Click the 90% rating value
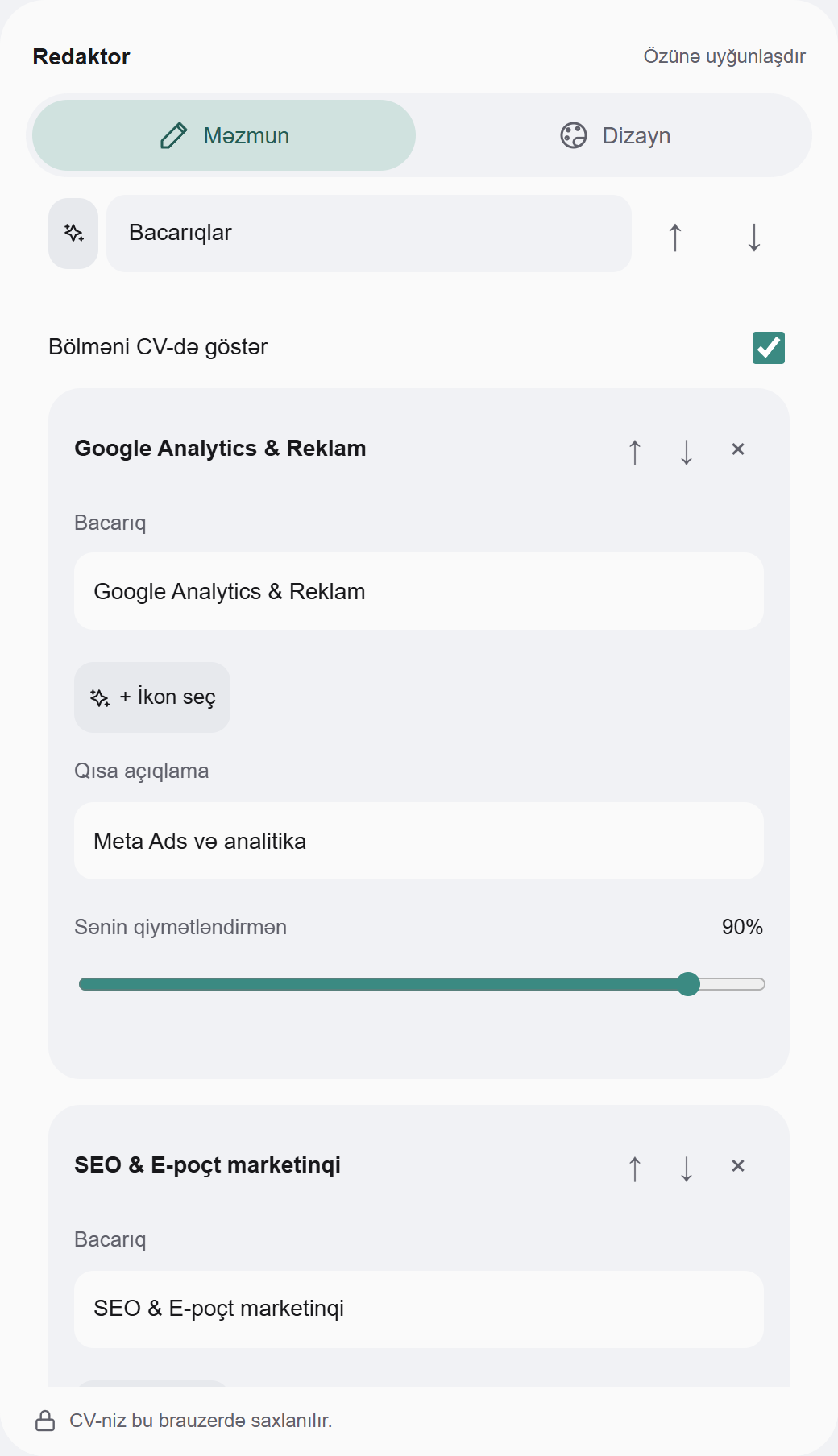This screenshot has height=1456, width=838. 742,927
